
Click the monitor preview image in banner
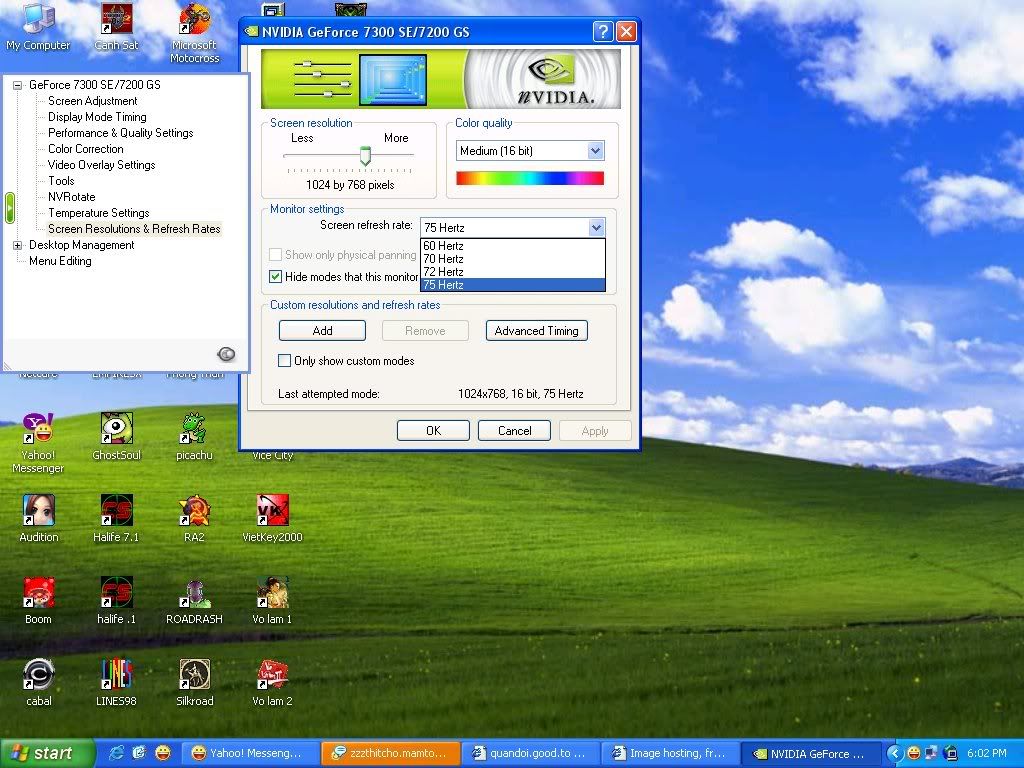392,80
